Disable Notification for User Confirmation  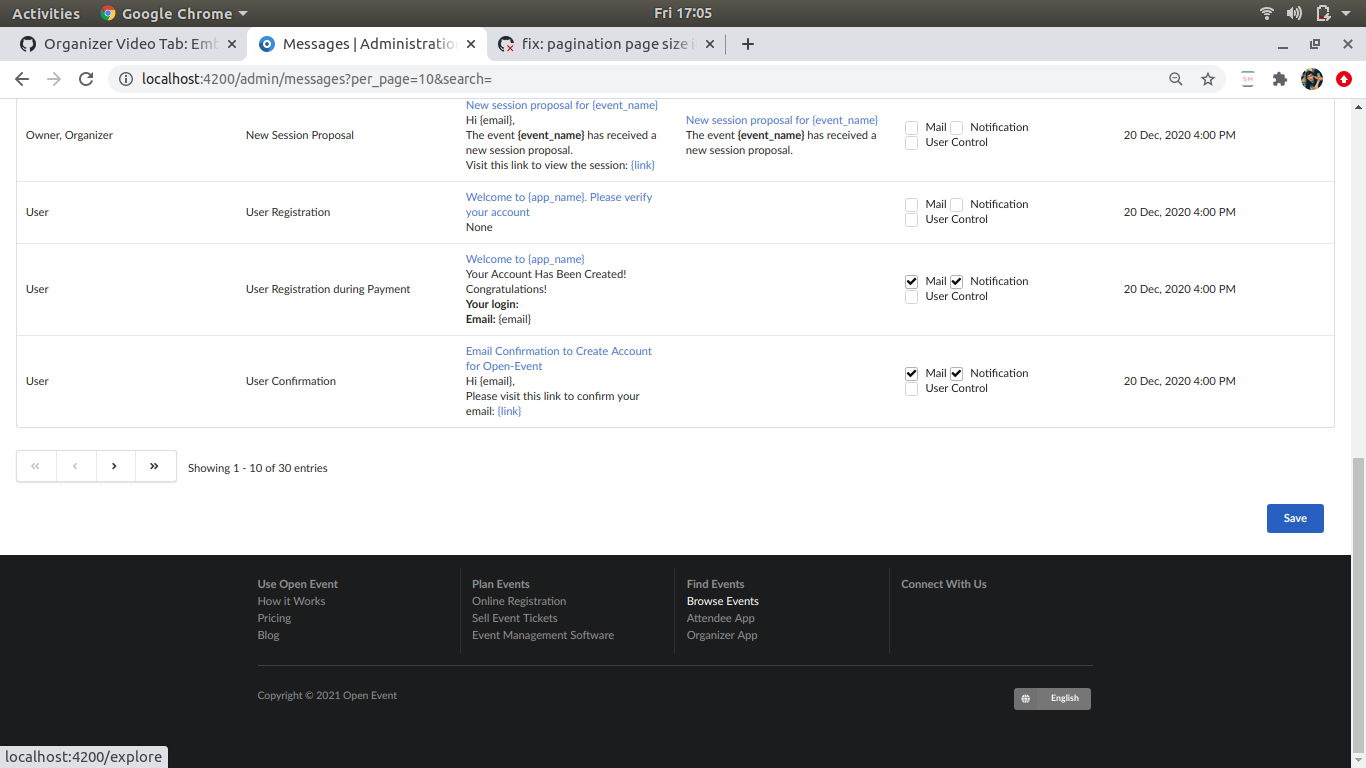tap(956, 373)
